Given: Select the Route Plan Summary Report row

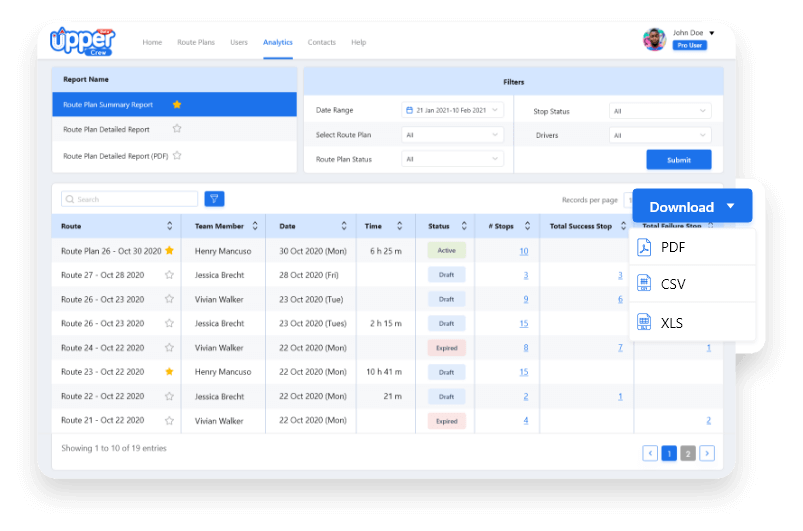Looking at the screenshot, I should coord(175,104).
